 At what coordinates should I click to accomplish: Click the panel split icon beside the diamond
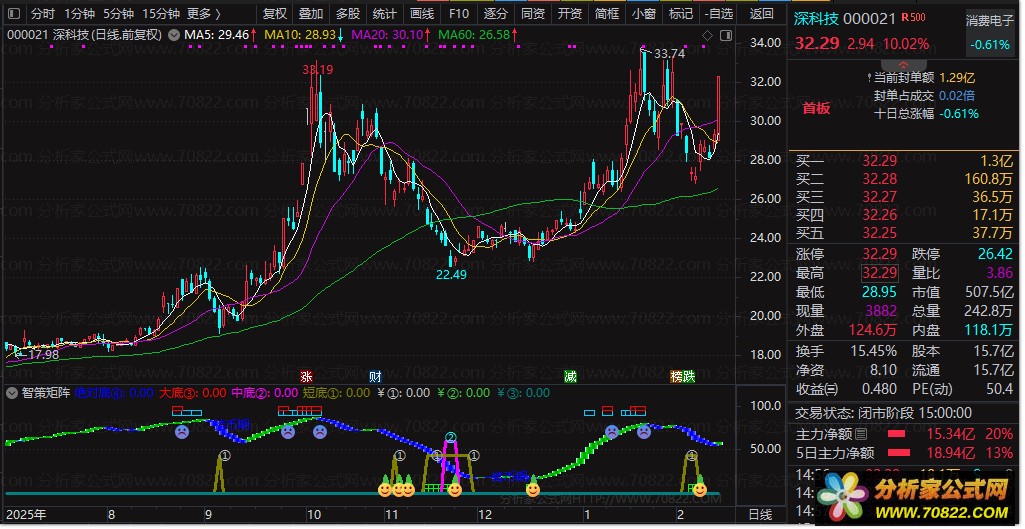[724, 35]
